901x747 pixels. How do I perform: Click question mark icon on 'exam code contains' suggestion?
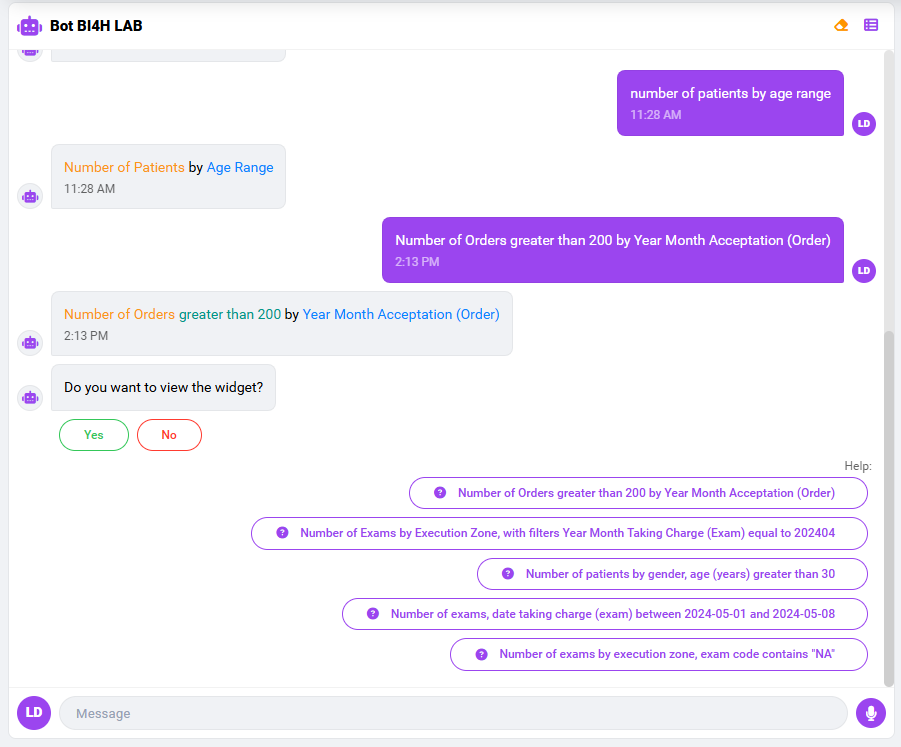(481, 654)
